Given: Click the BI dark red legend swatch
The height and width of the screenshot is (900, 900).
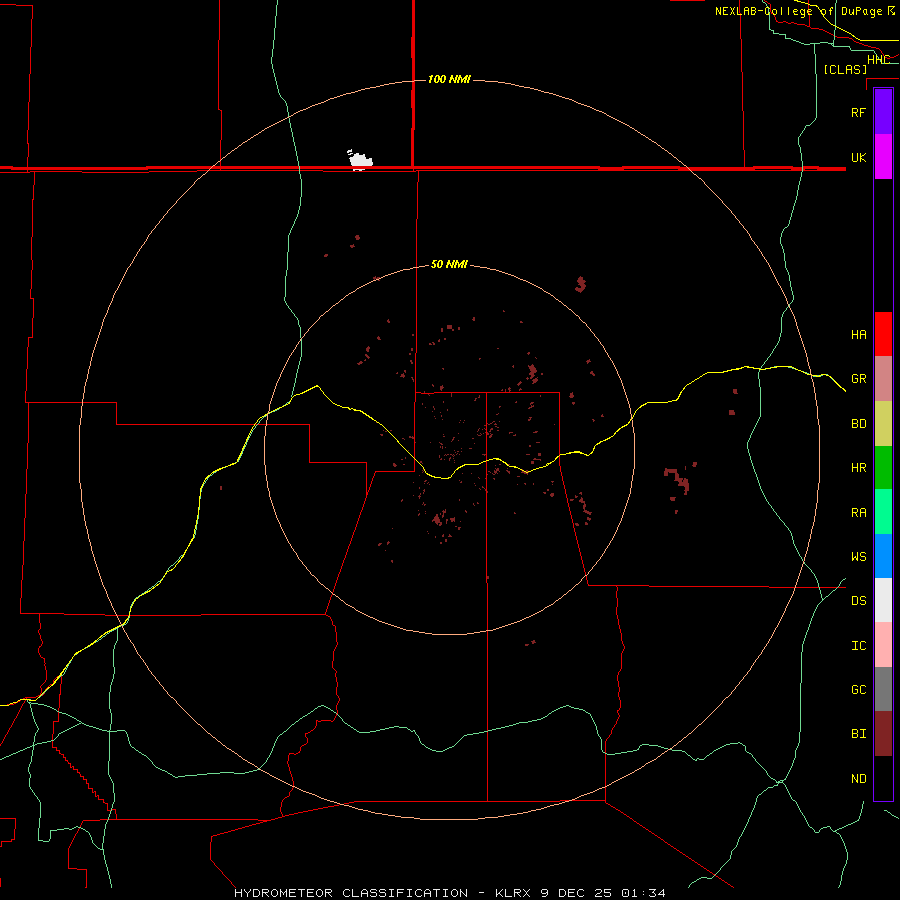Looking at the screenshot, I should [x=883, y=734].
